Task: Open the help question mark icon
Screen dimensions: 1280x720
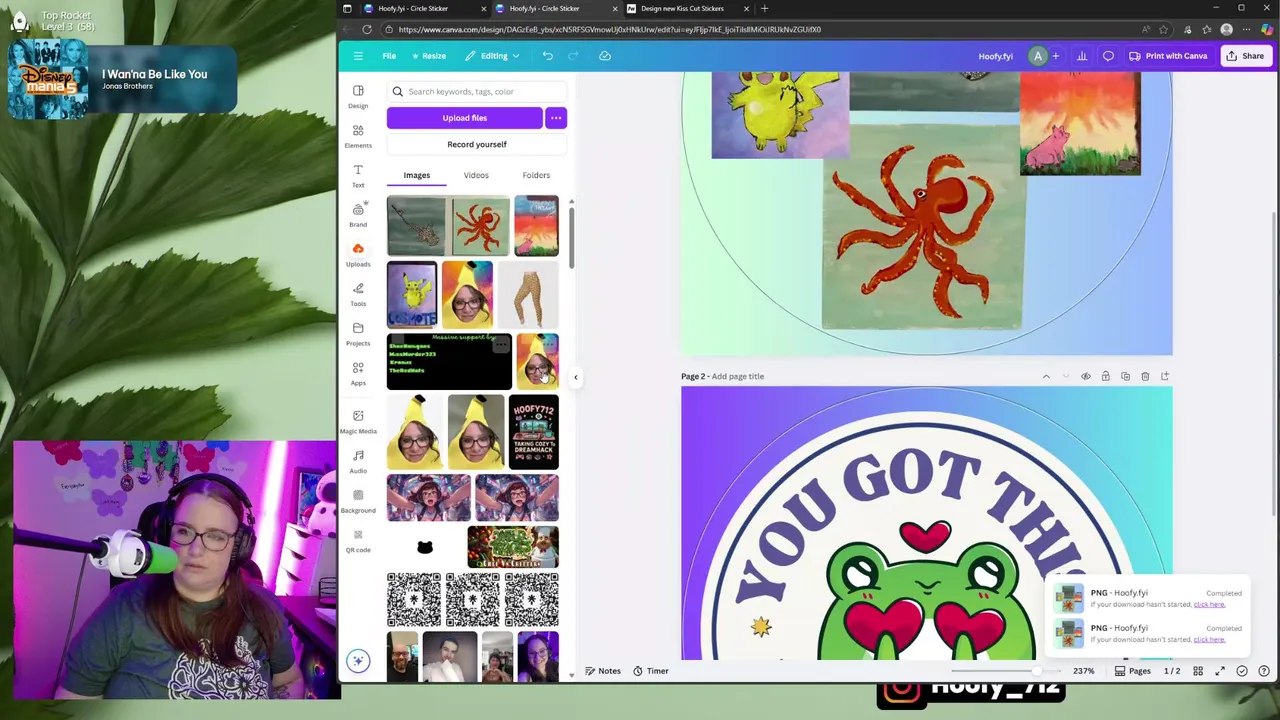Action: click(1264, 671)
